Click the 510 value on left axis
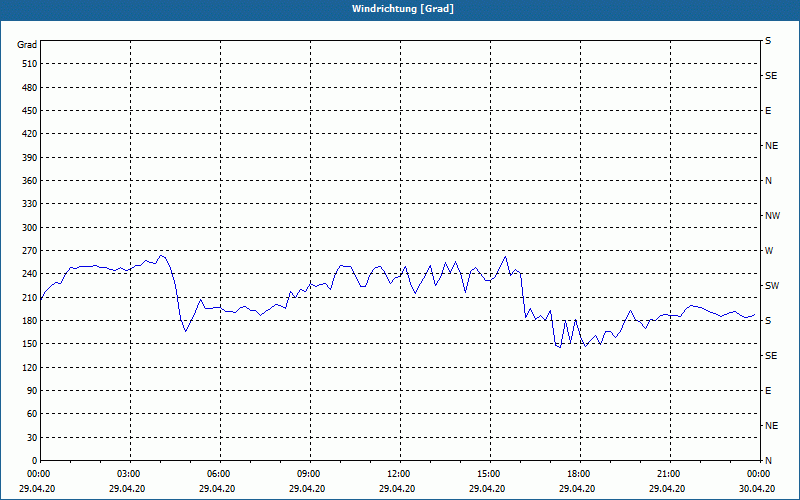The height and width of the screenshot is (500, 800). [30, 64]
